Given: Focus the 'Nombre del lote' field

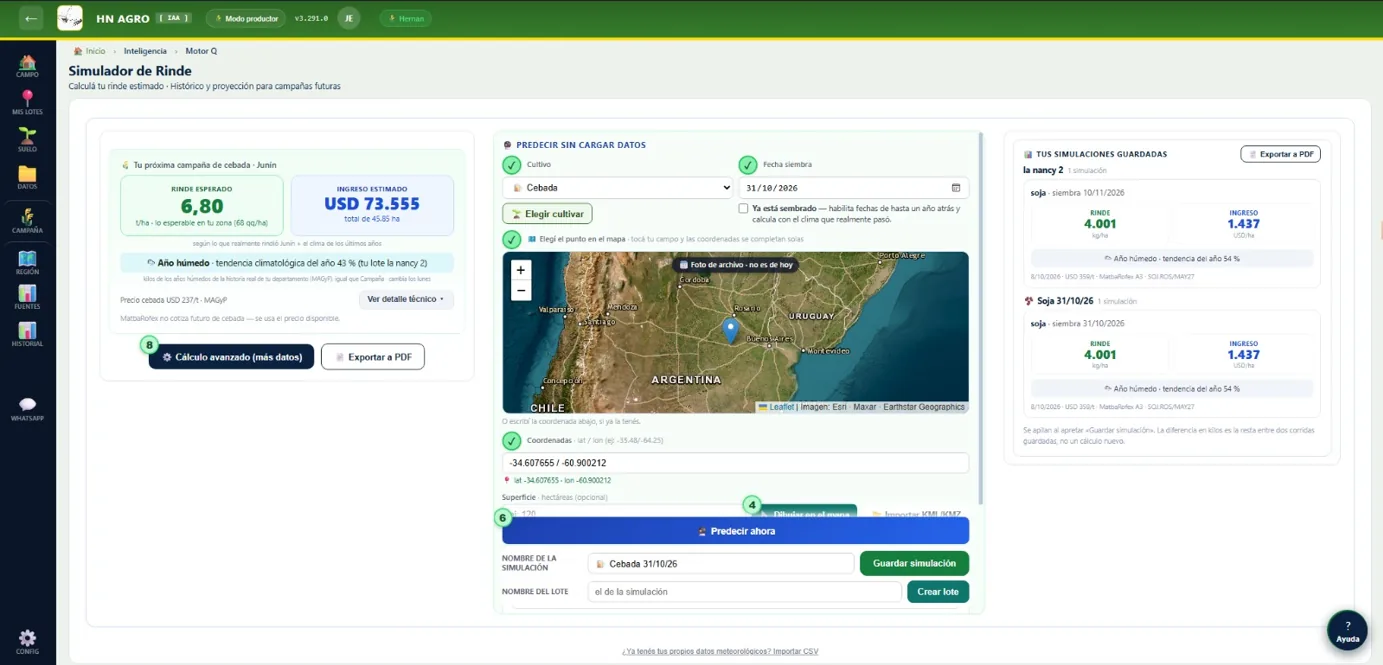Looking at the screenshot, I should pyautogui.click(x=744, y=592).
